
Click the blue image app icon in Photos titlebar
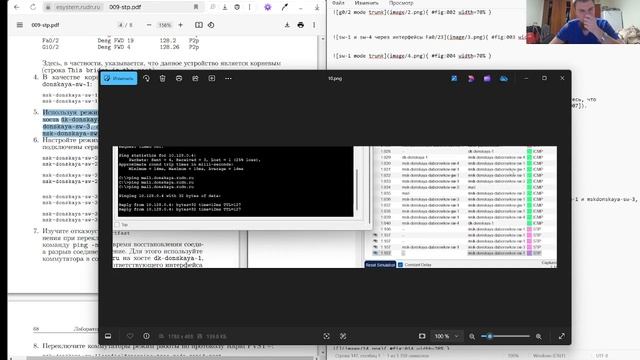tap(454, 78)
